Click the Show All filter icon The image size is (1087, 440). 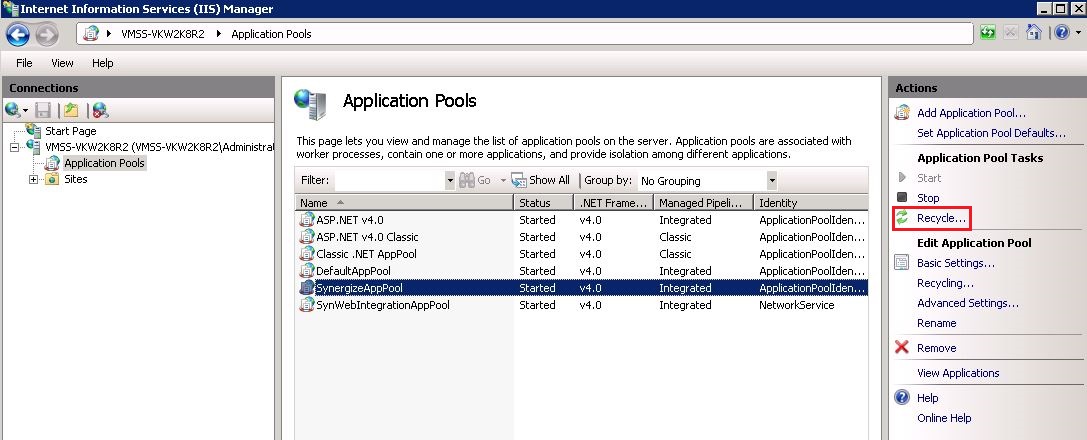(x=519, y=180)
